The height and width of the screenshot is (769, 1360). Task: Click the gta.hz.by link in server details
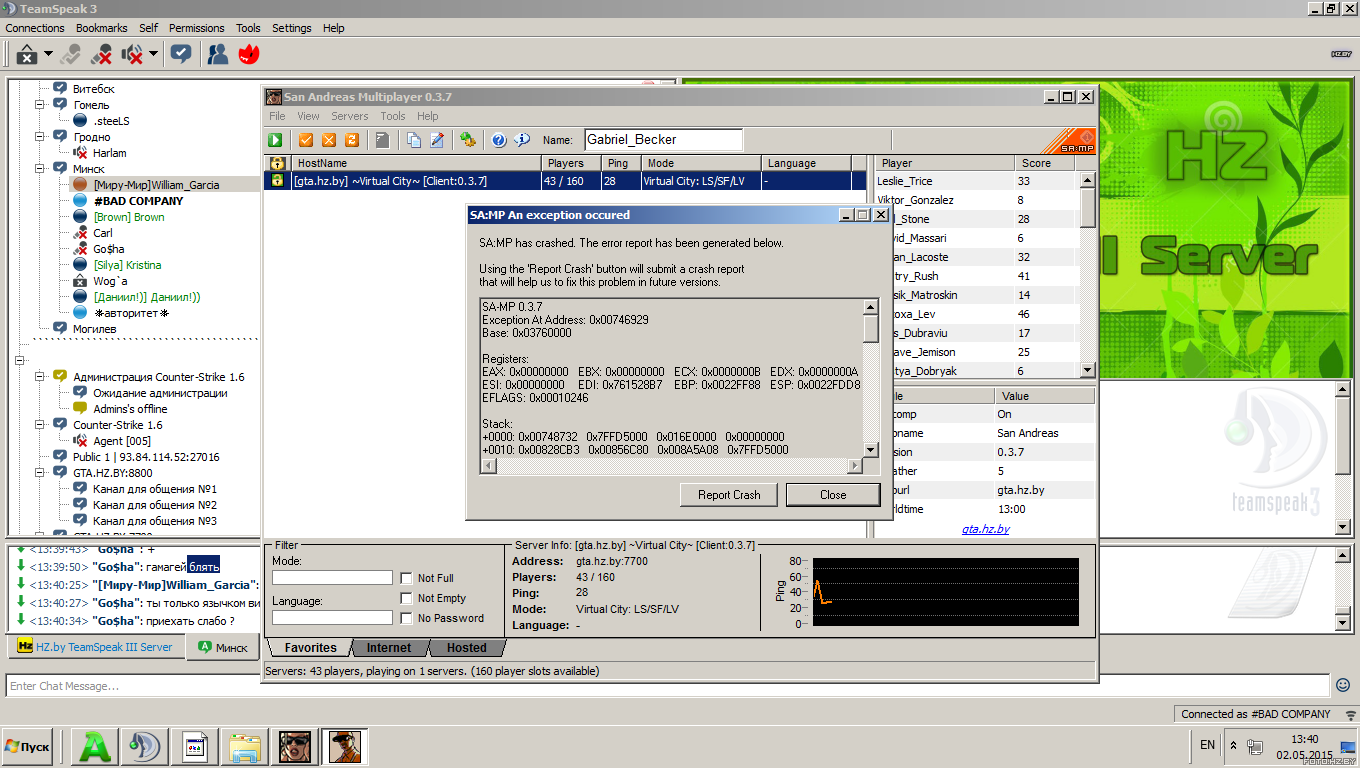(985, 529)
